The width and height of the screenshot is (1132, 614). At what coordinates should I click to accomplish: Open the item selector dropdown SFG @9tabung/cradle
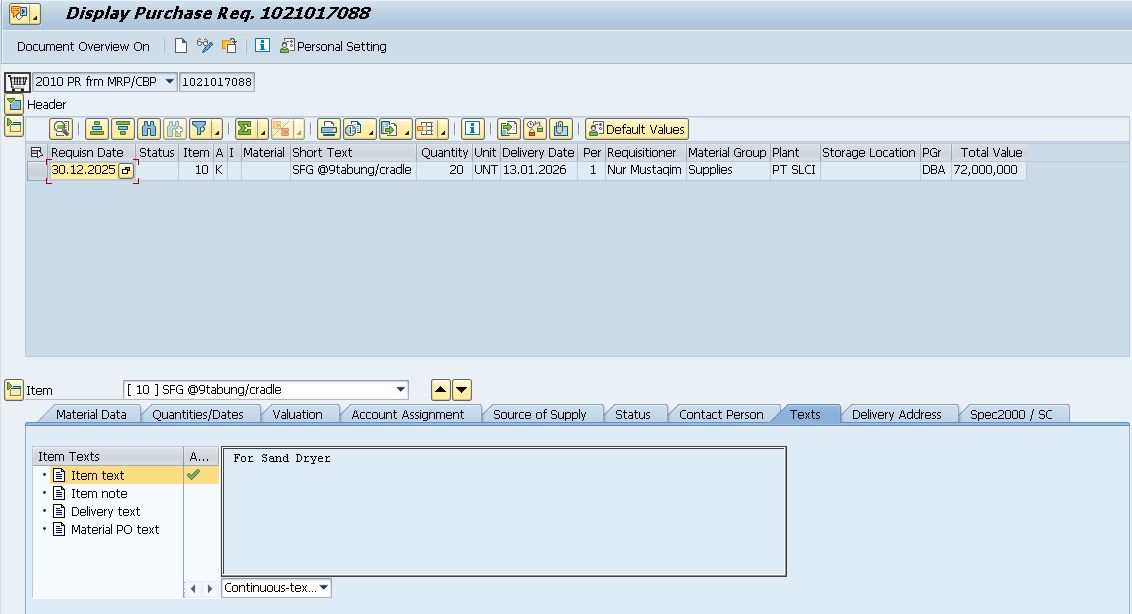click(x=400, y=390)
